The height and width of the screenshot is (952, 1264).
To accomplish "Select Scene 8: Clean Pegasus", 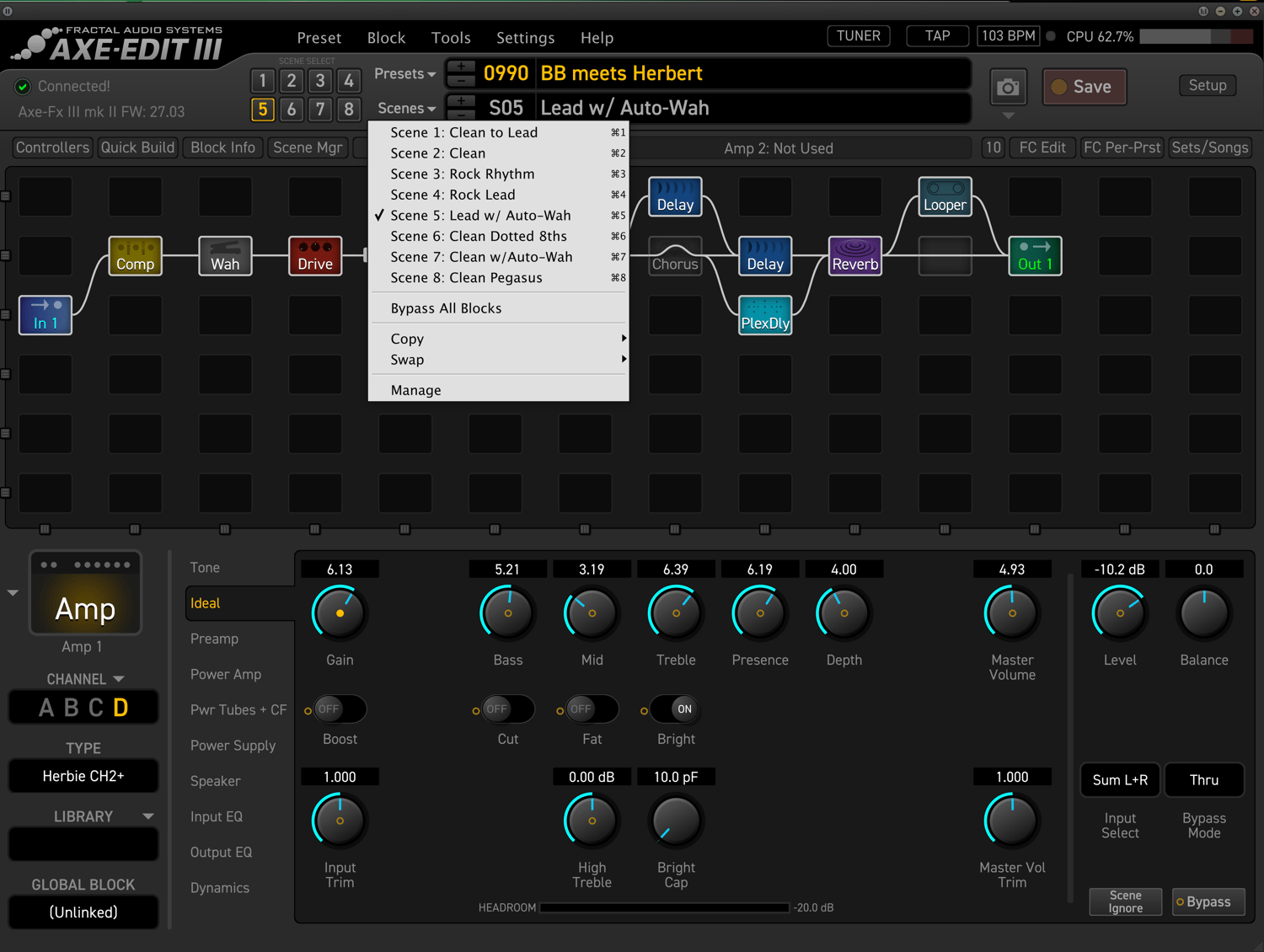I will 499,278.
